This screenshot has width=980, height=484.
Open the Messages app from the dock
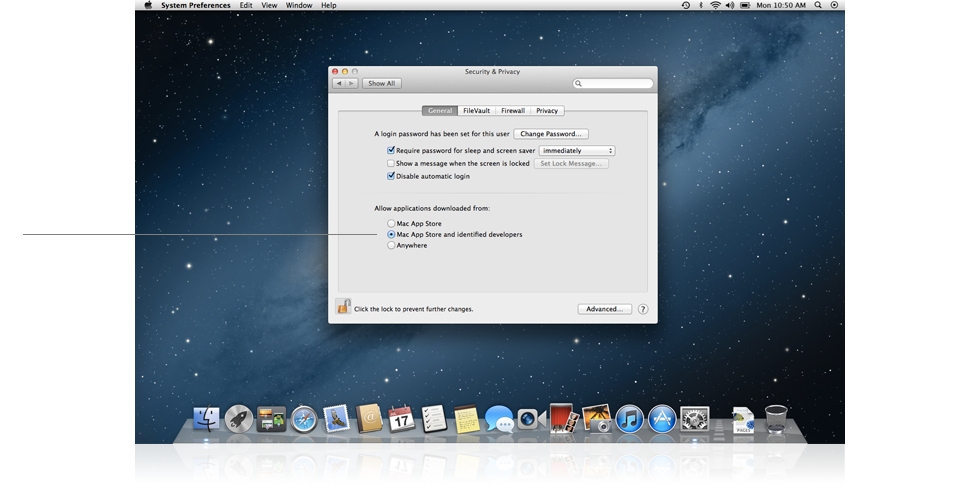click(x=498, y=419)
